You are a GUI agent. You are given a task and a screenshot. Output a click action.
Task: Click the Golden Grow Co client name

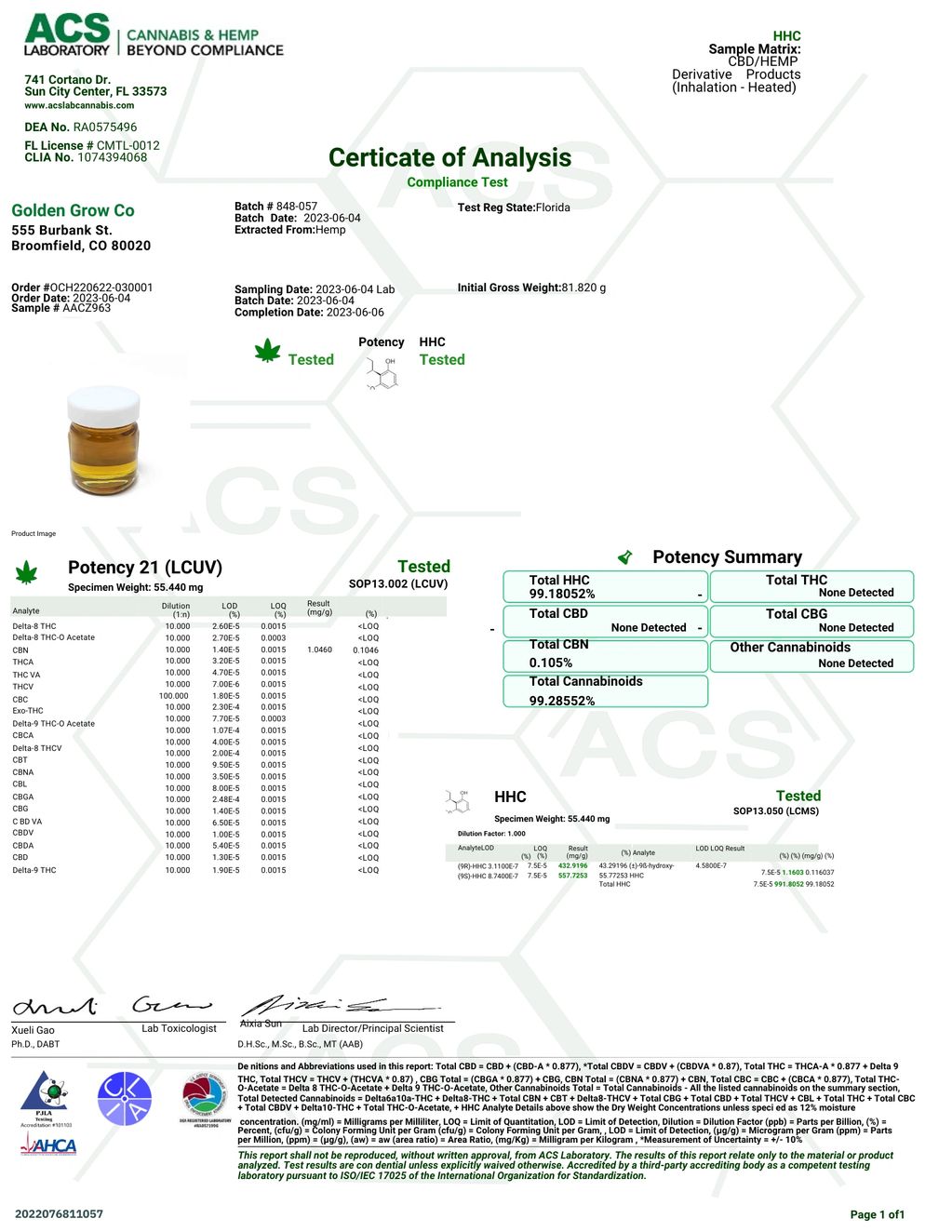pos(73,210)
